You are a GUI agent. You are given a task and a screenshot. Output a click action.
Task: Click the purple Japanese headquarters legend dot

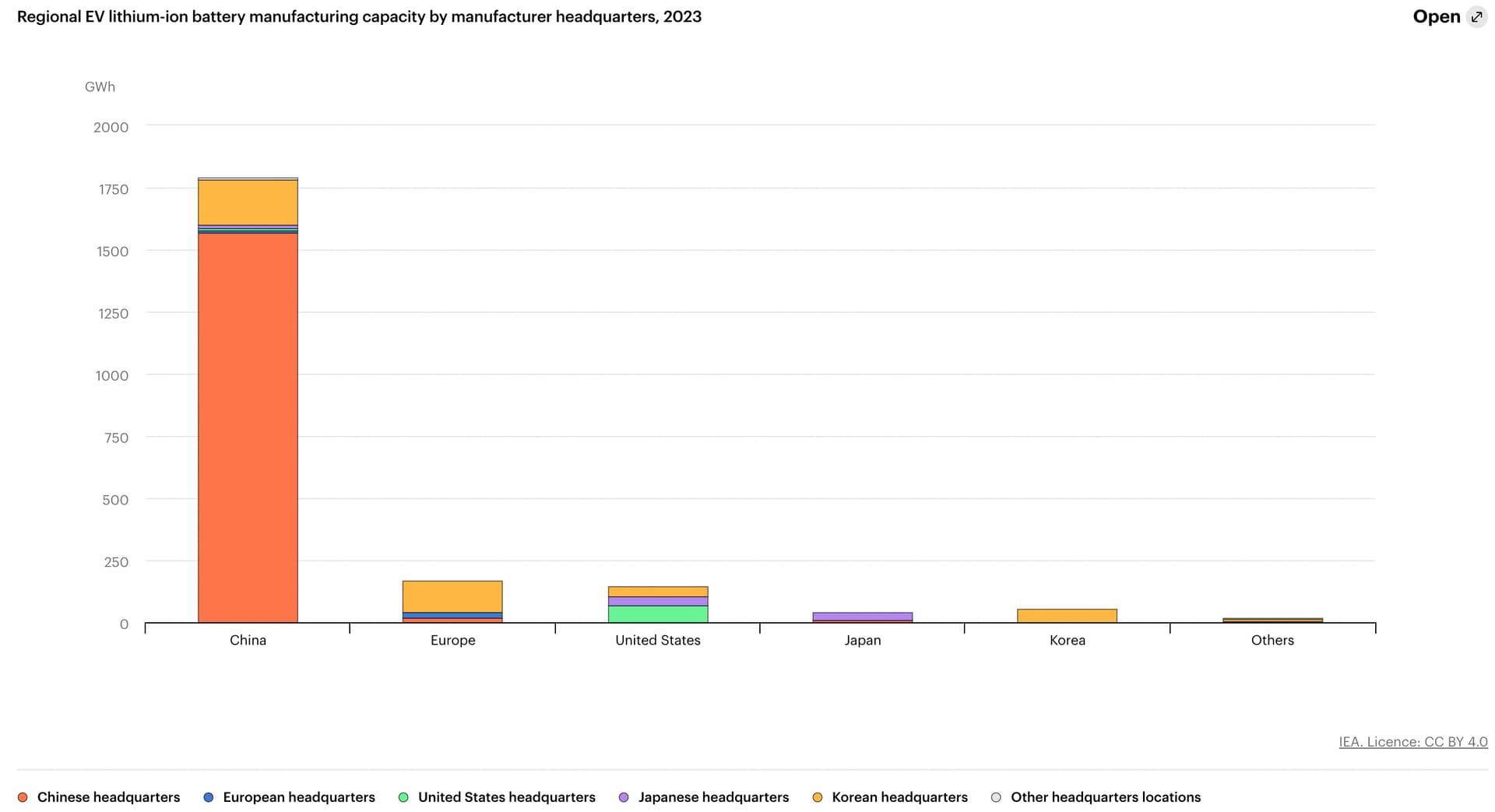point(624,797)
